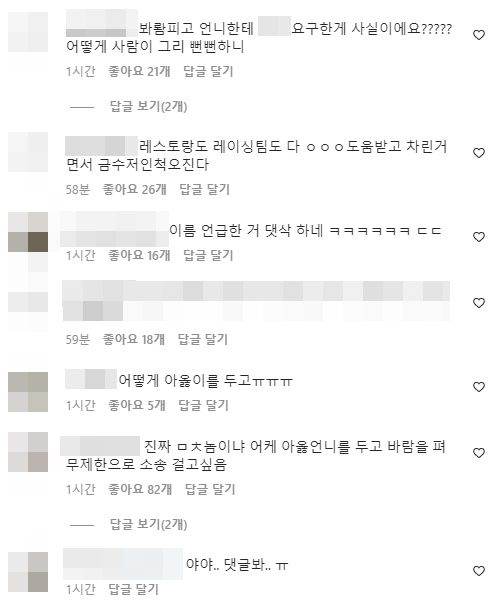Screen dimensions: 499x610
Task: Tap heart on 이름 언급한 거 comment
Action: click(479, 237)
